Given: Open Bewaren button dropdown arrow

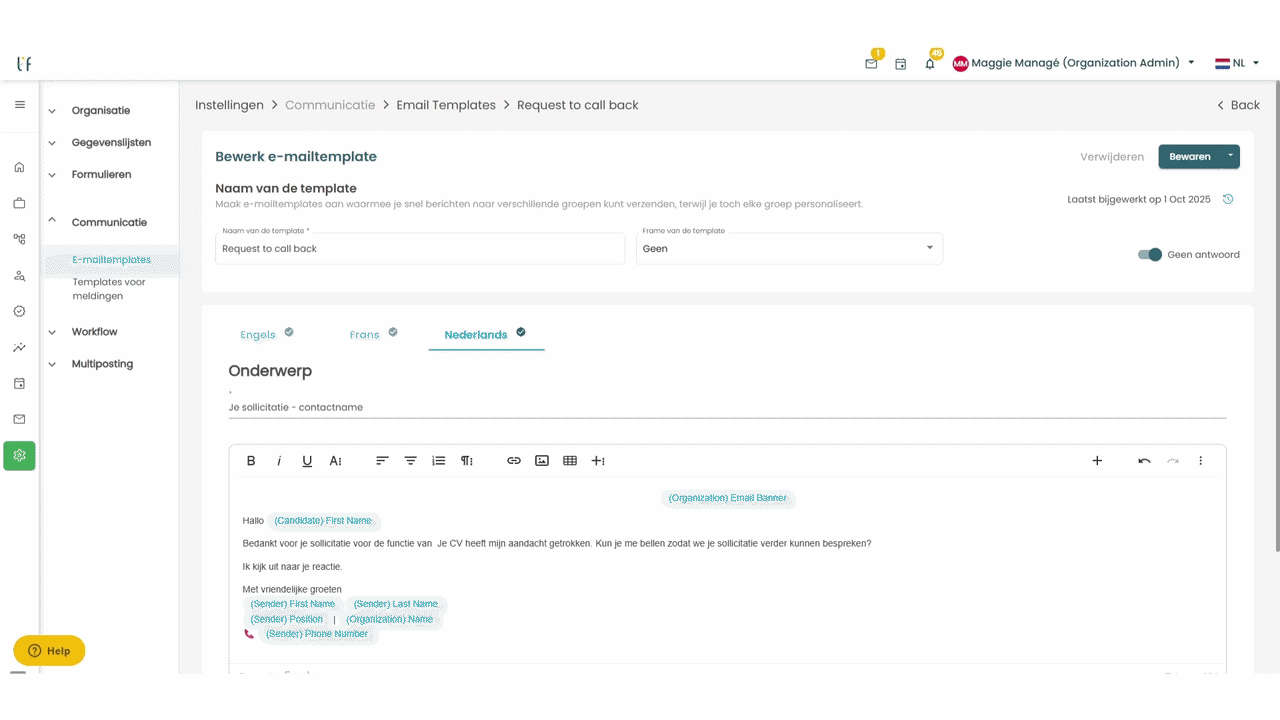Looking at the screenshot, I should [1230, 156].
